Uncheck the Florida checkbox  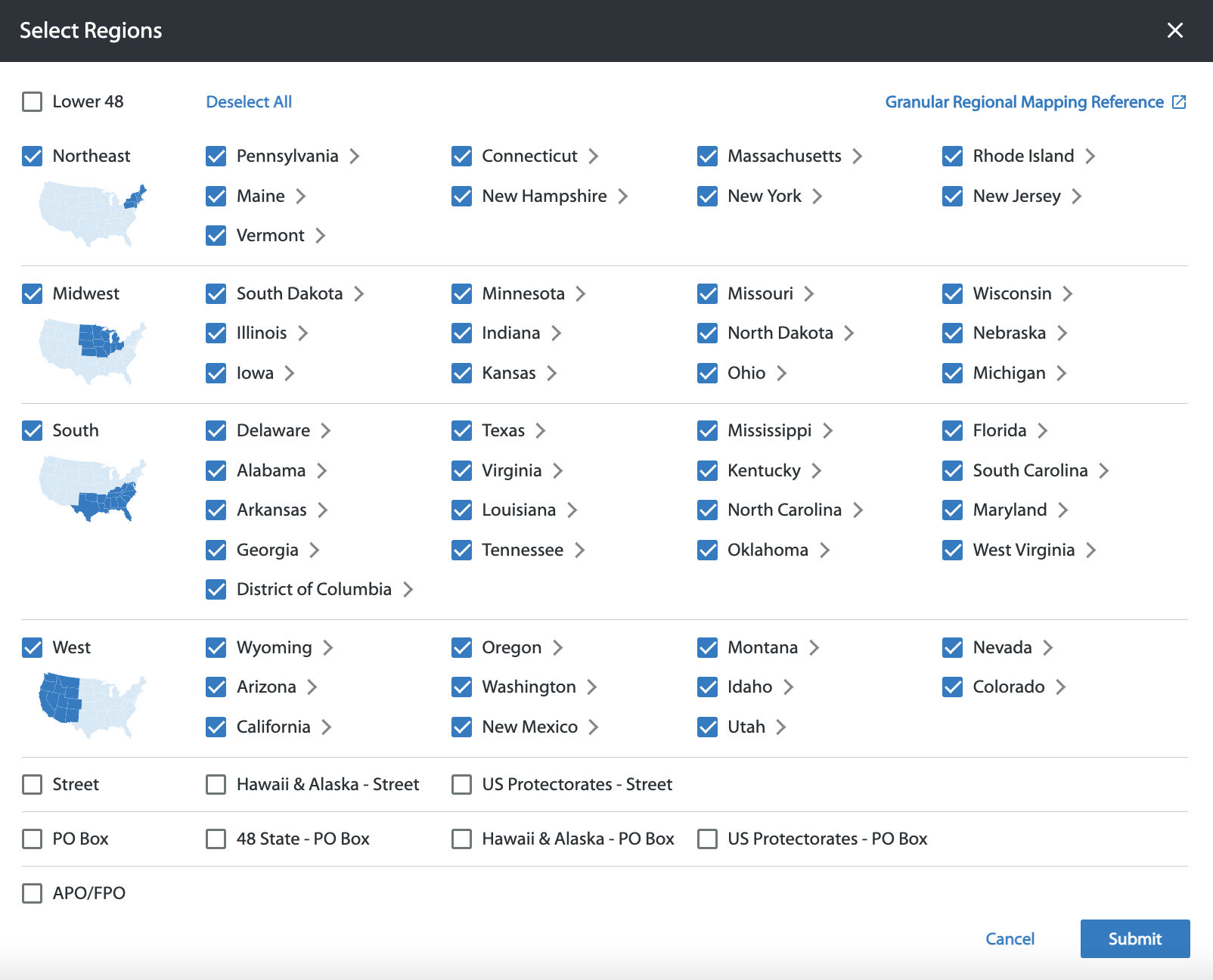[952, 430]
